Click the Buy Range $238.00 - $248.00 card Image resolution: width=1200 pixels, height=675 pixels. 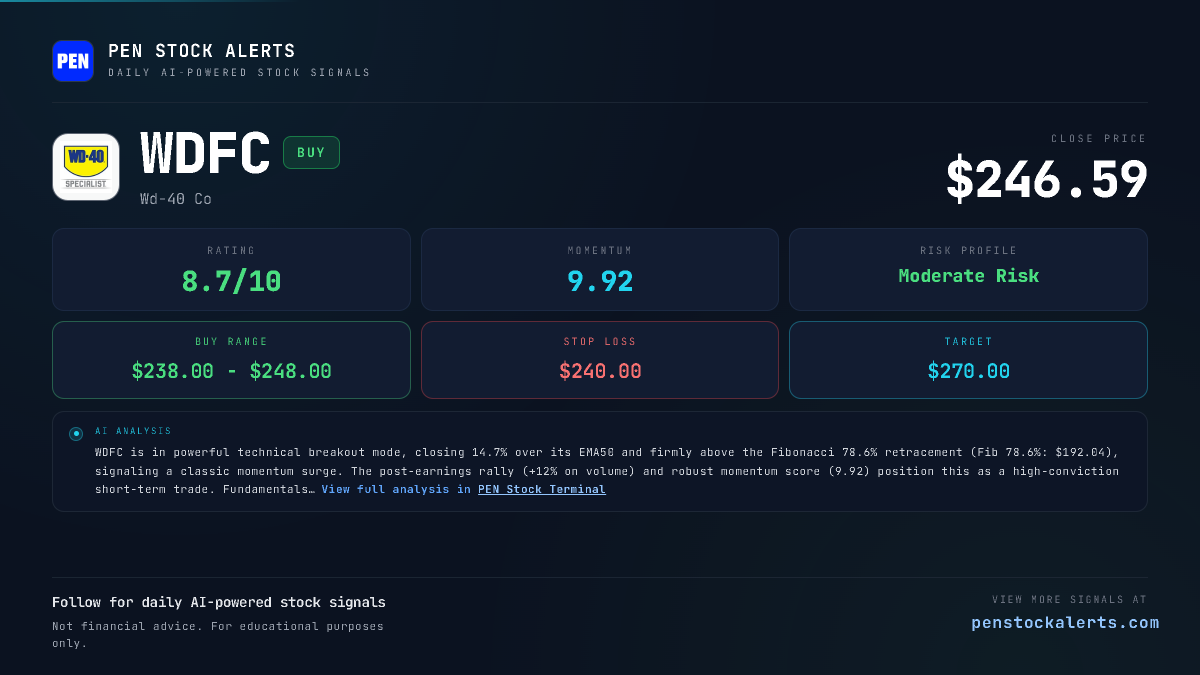231,360
